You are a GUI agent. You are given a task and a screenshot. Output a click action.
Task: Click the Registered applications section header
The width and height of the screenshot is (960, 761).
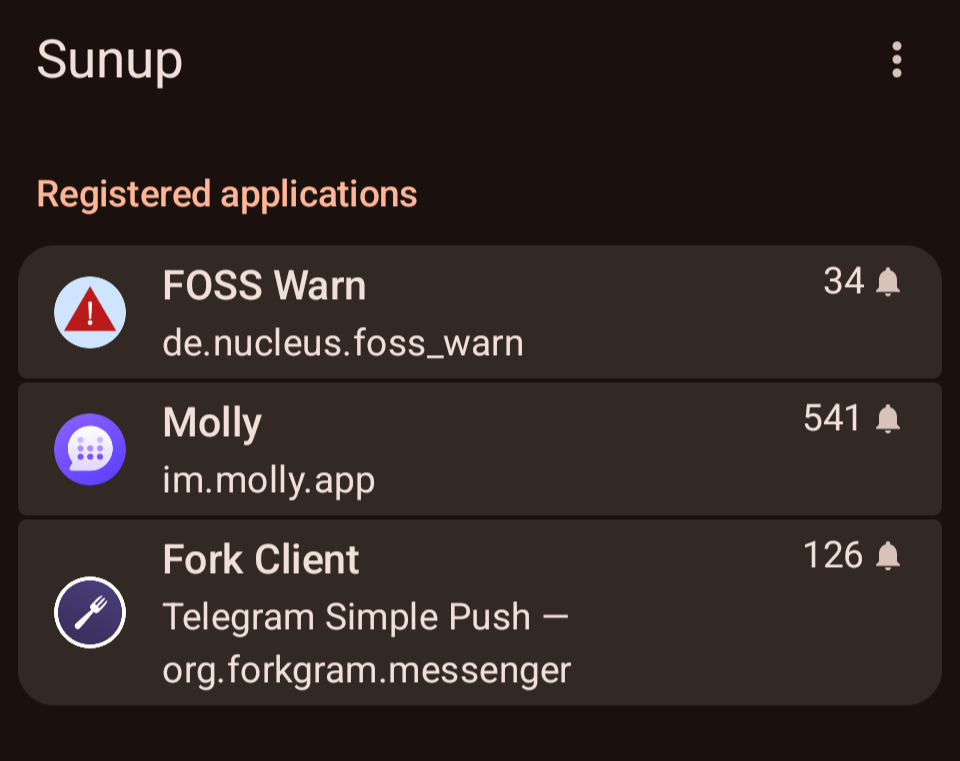click(227, 193)
